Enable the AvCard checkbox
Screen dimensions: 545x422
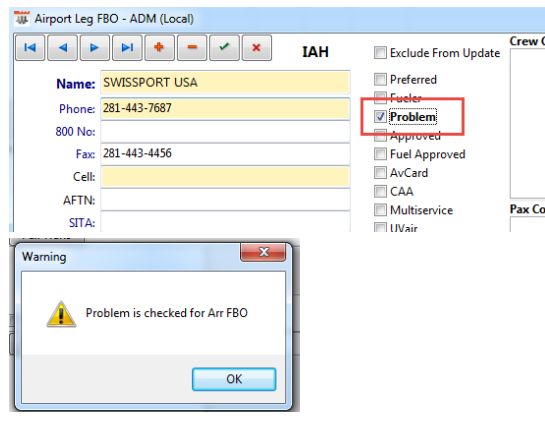click(380, 172)
